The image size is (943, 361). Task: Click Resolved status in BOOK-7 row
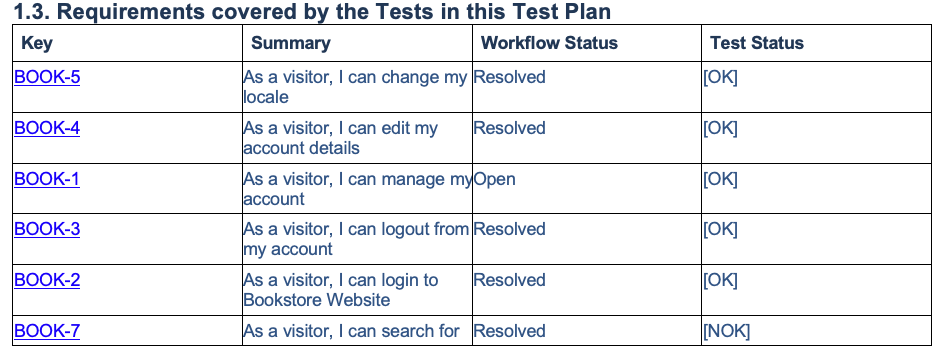tap(509, 331)
